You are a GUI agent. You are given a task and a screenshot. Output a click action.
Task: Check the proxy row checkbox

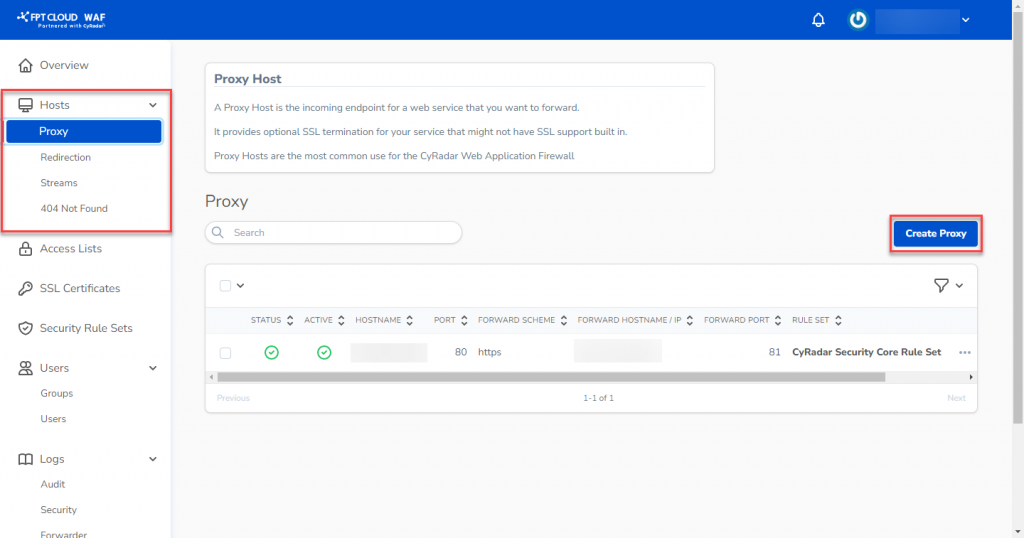225,353
